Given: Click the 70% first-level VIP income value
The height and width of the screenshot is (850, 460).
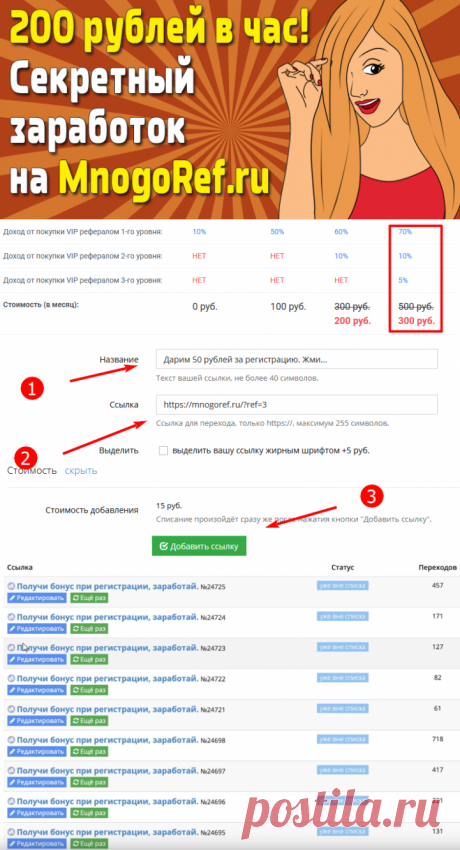Looking at the screenshot, I should tap(405, 231).
